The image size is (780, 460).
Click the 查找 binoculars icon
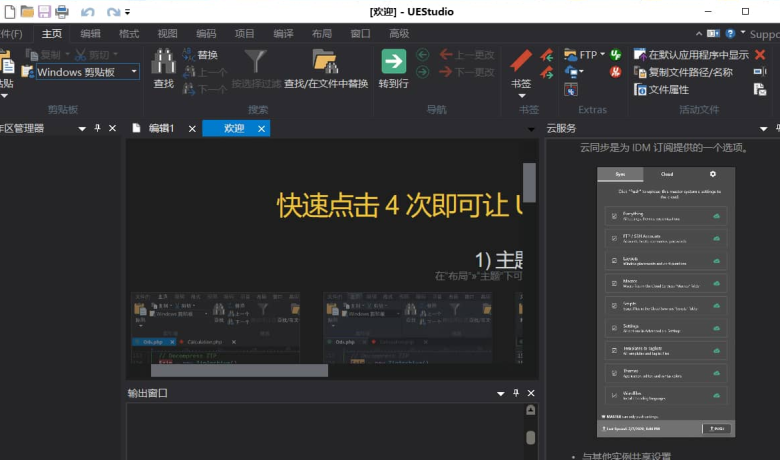click(x=164, y=62)
